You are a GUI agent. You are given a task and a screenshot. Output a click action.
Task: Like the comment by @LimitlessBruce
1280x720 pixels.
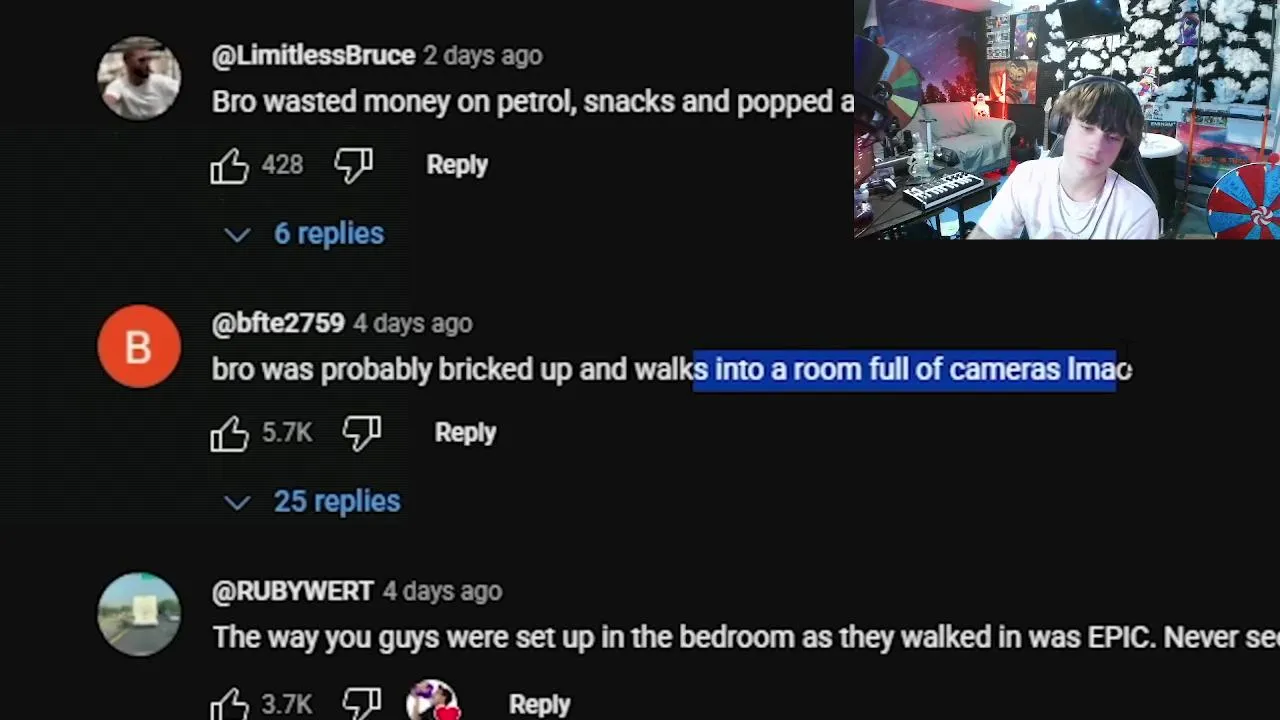coord(229,166)
